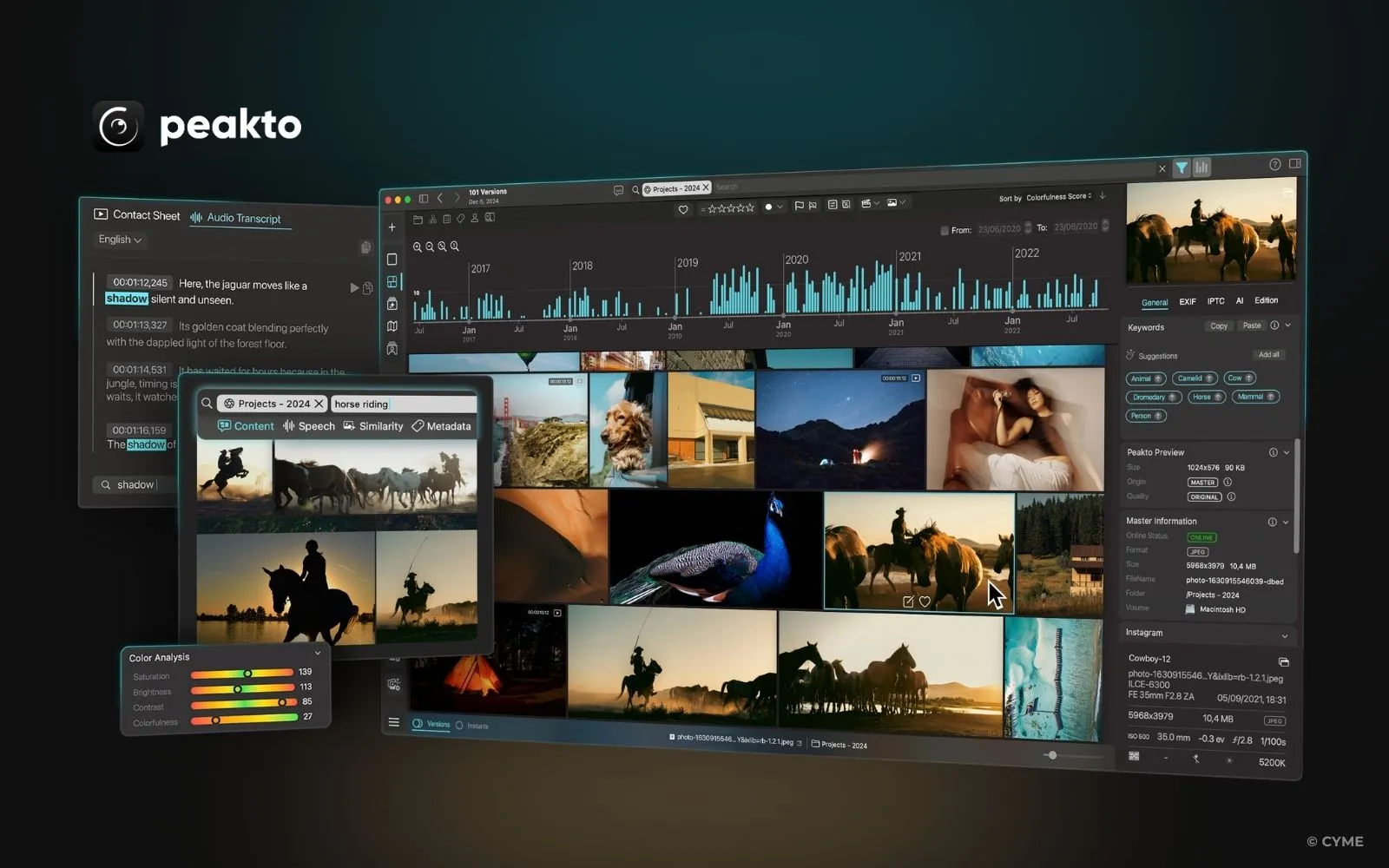
Task: Switch to the Edition tab
Action: (1266, 300)
